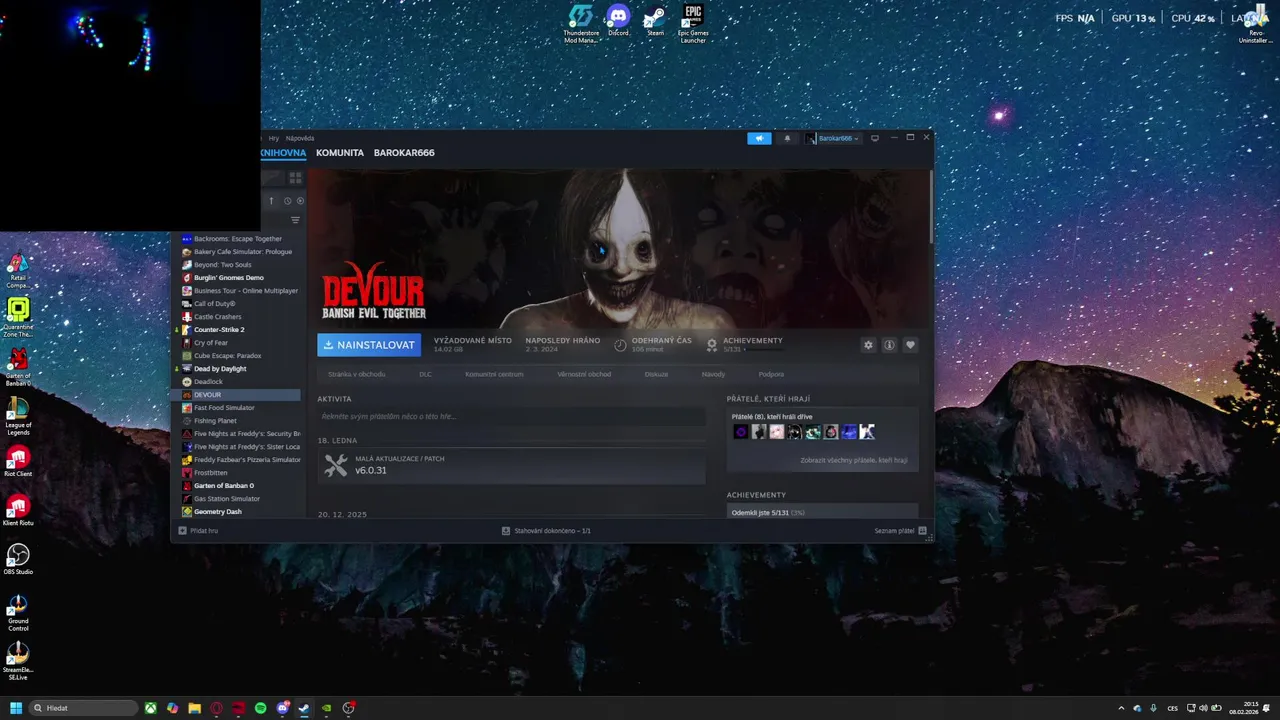The image size is (1280, 720).
Task: Click the last friend avatar who played
Action: 867,432
